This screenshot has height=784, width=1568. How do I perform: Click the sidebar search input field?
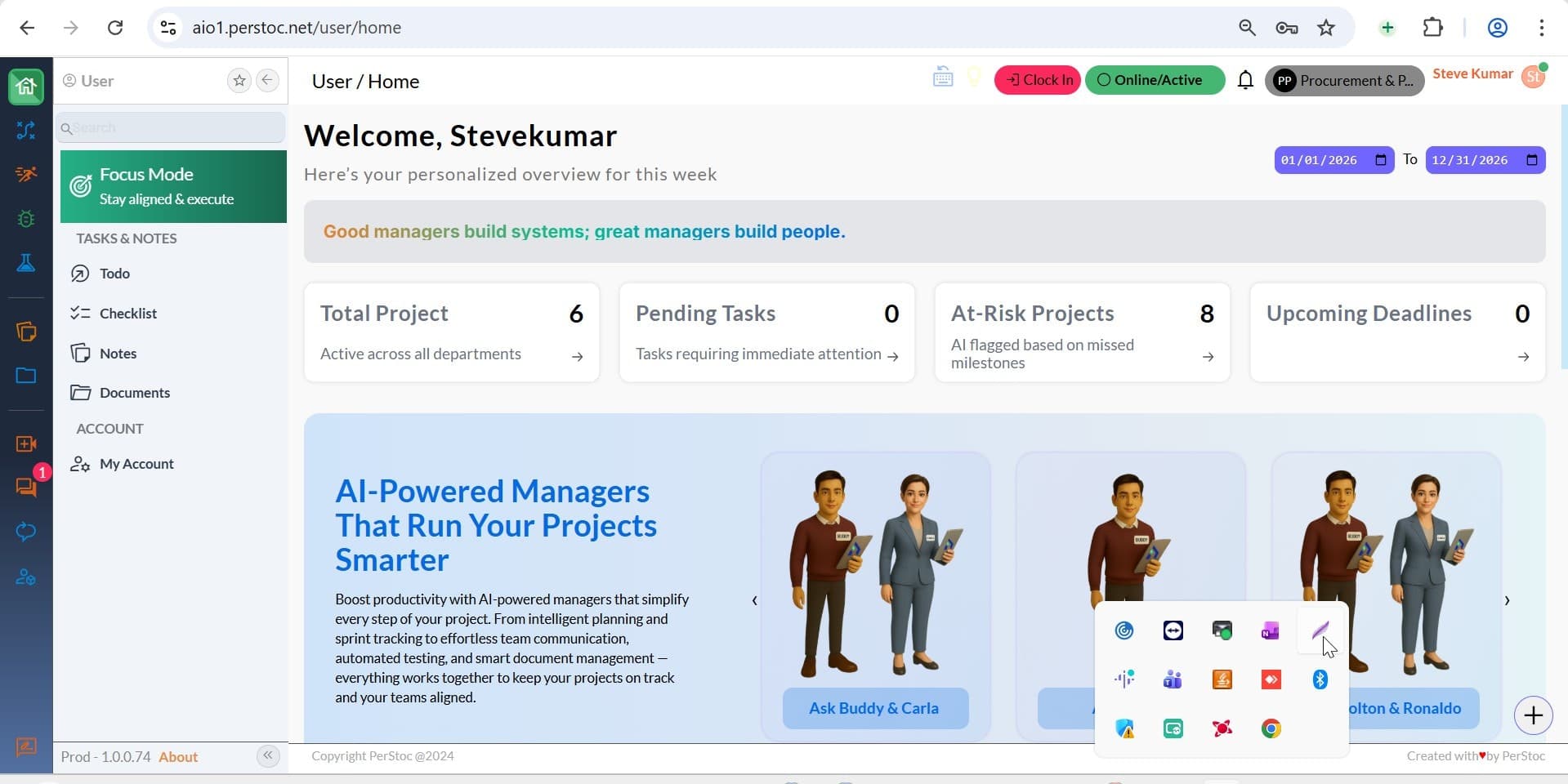point(170,127)
